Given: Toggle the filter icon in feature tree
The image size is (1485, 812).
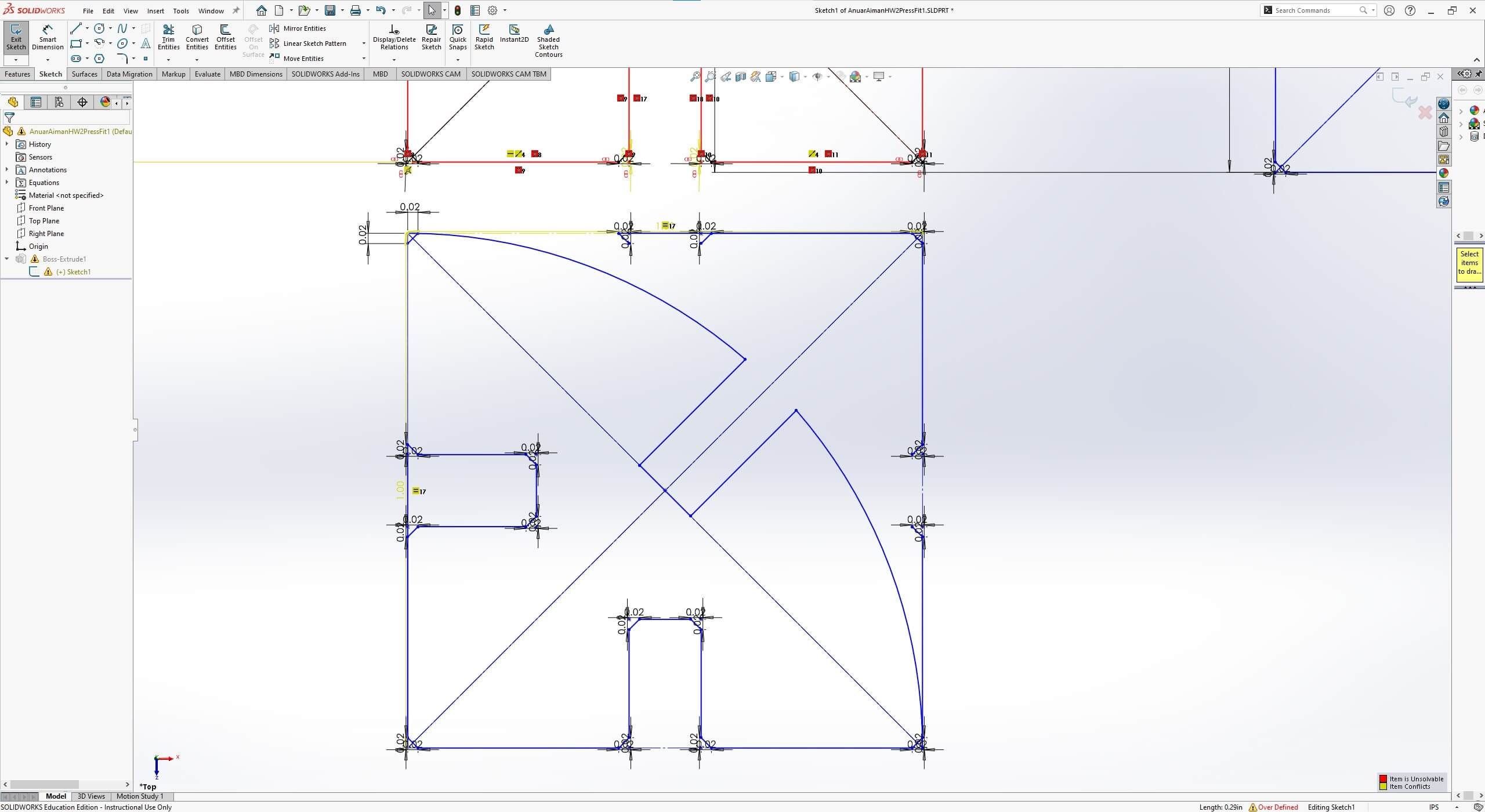Looking at the screenshot, I should point(9,117).
